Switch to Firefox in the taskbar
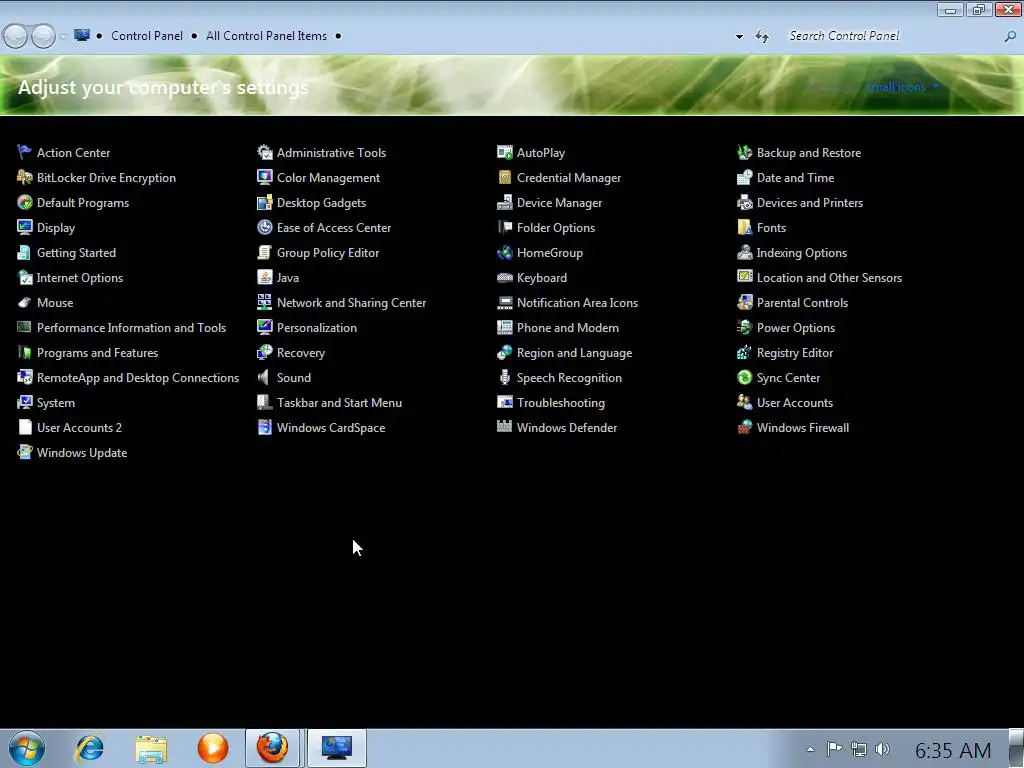Viewport: 1024px width, 768px height. point(272,748)
